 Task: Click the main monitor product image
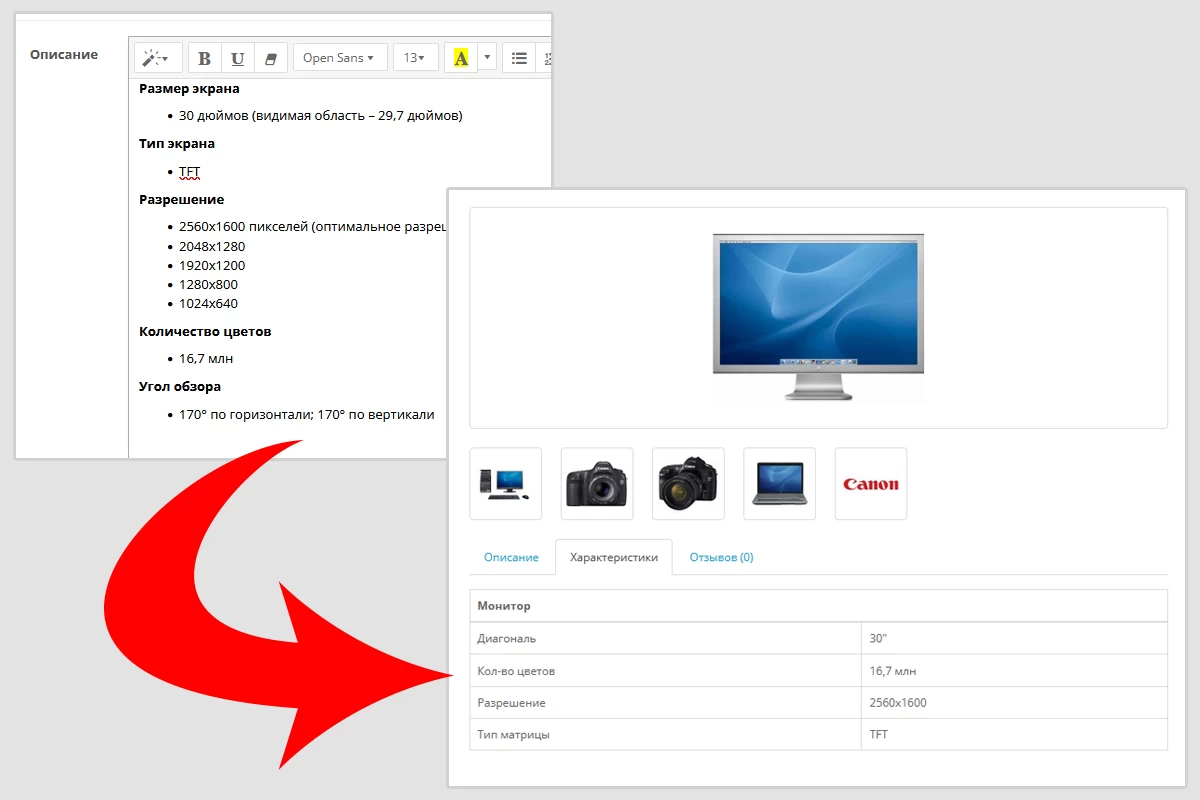[x=818, y=317]
